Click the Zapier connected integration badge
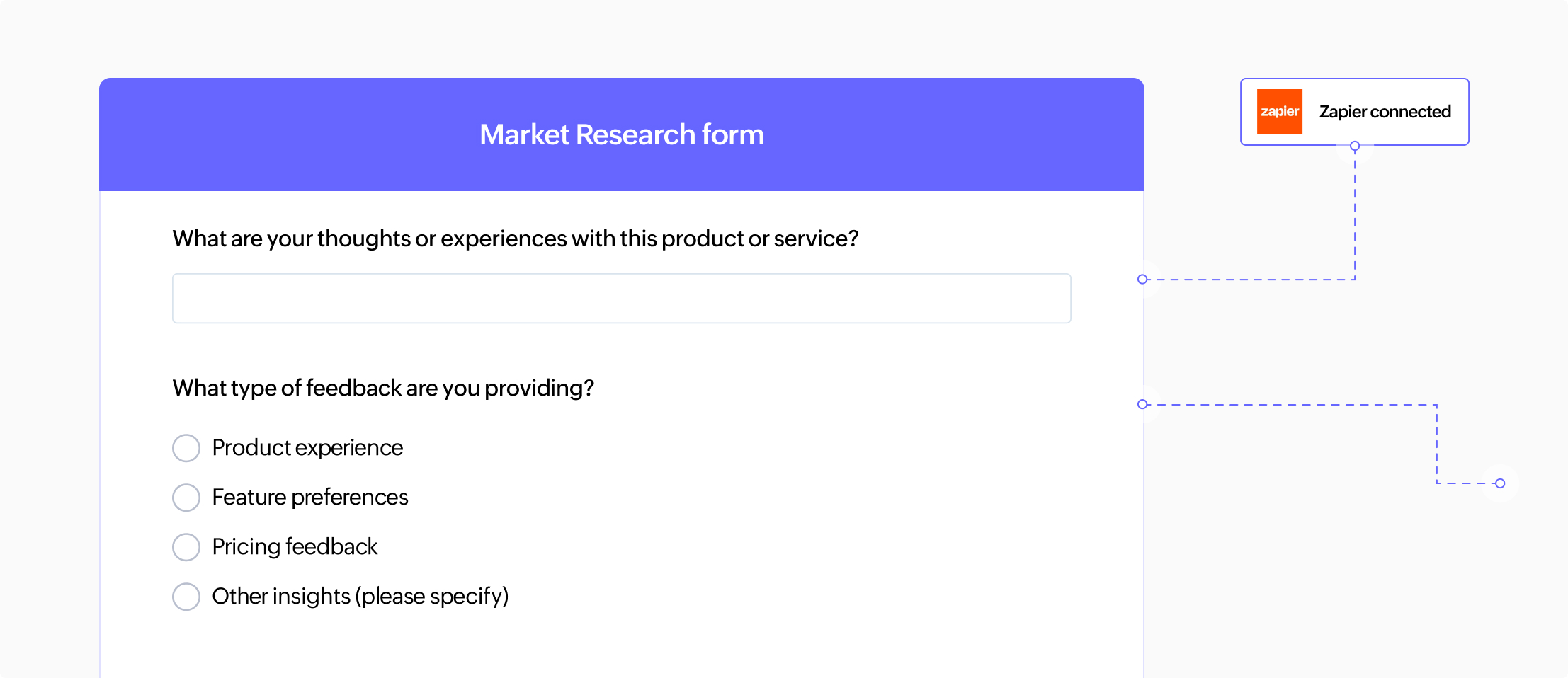This screenshot has width=1568, height=678. (1354, 111)
